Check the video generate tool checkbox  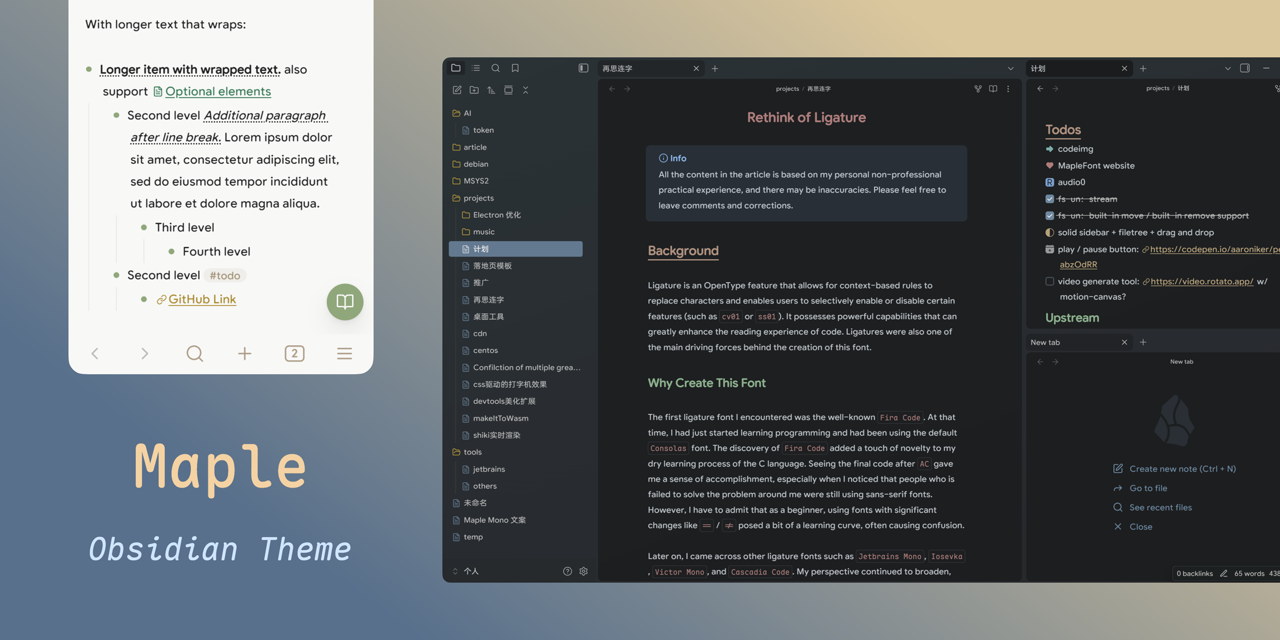tap(1049, 282)
